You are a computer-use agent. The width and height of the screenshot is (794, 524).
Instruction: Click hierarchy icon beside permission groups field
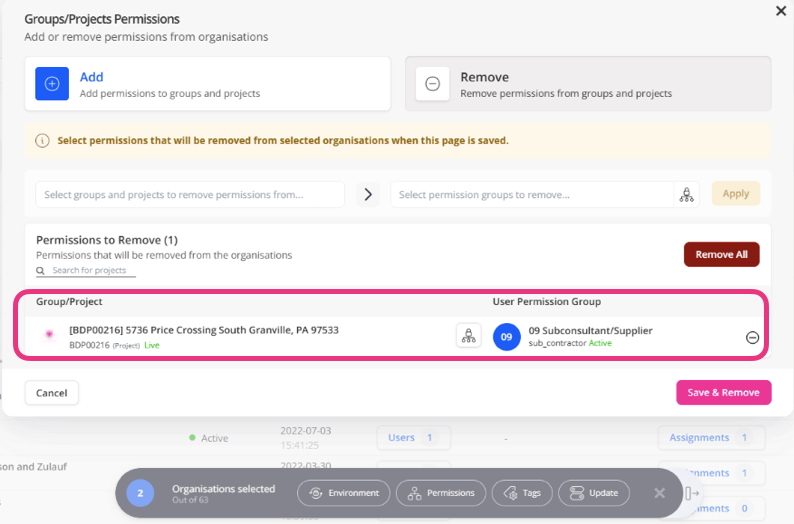click(687, 194)
